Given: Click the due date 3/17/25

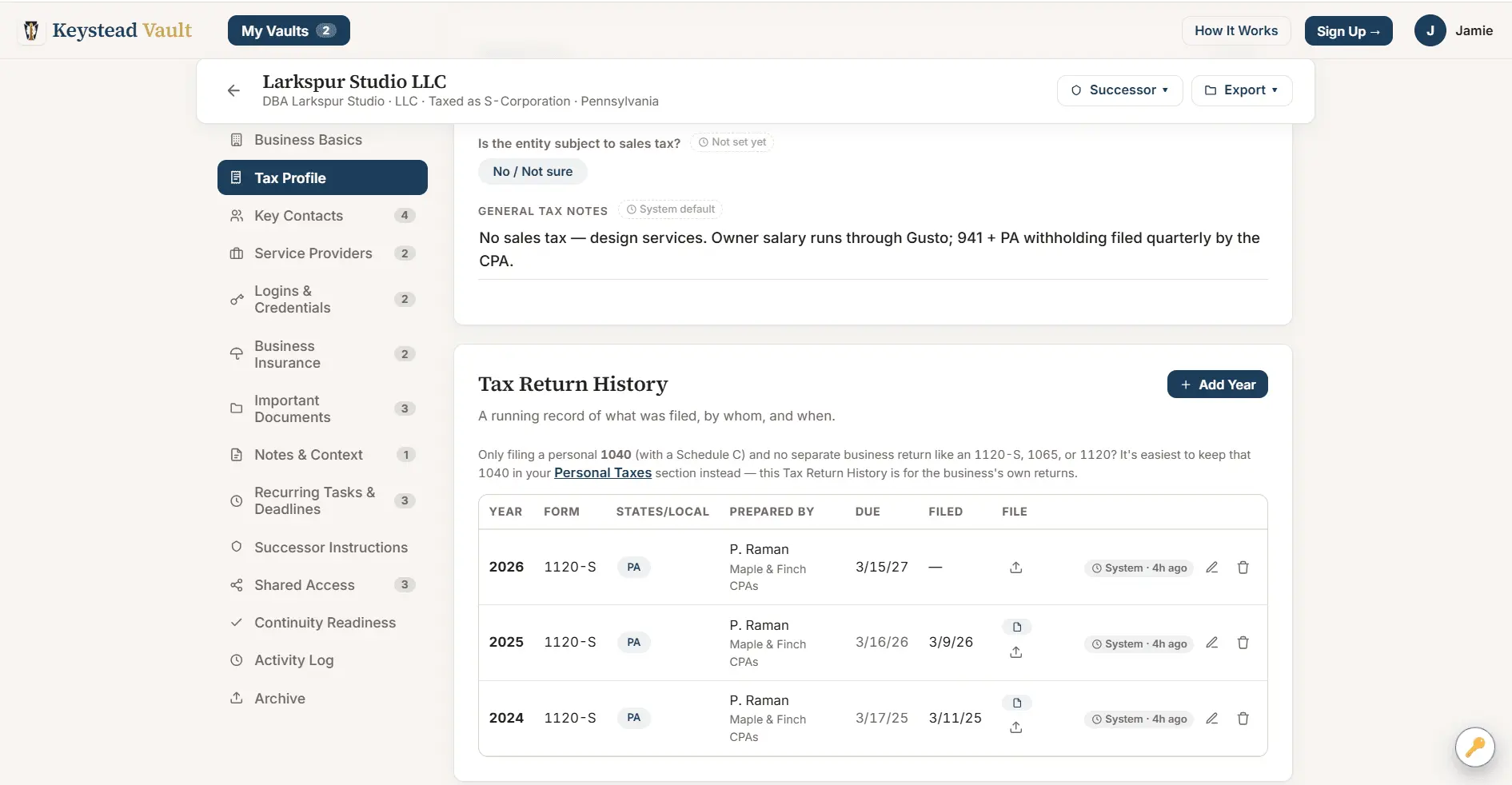Looking at the screenshot, I should [882, 718].
